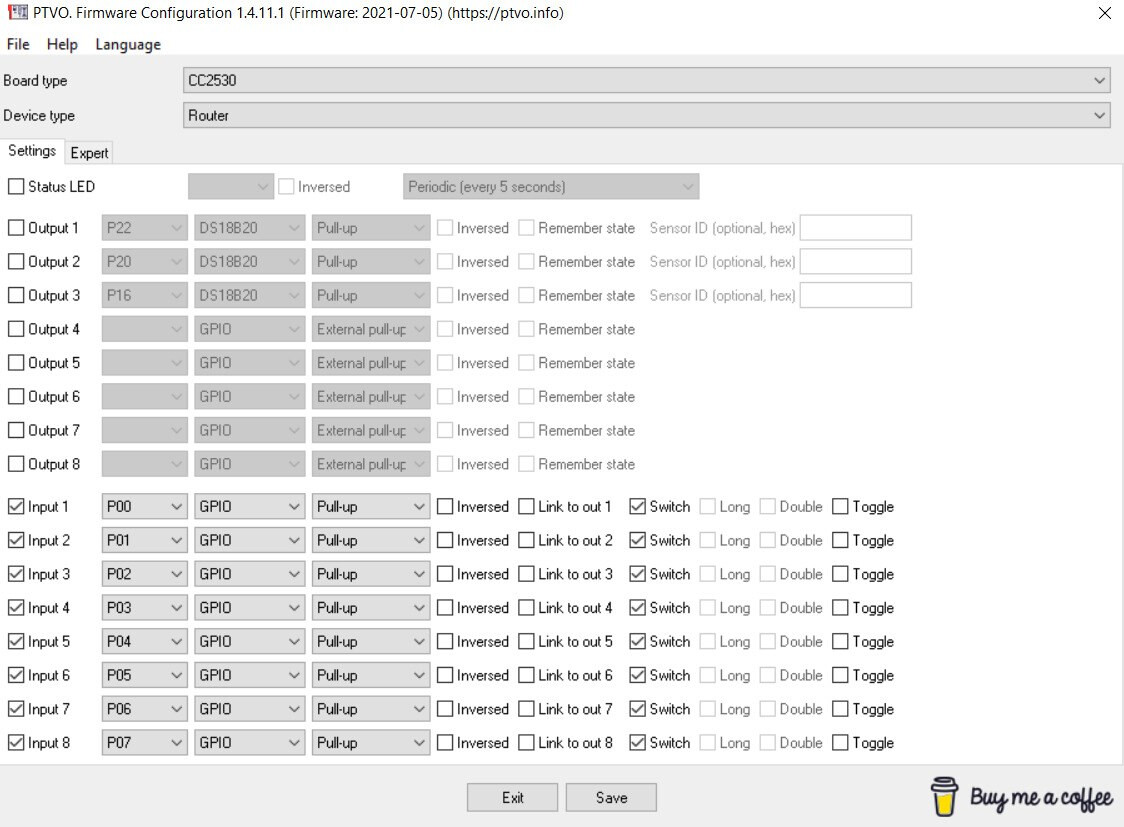Viewport: 1124px width, 827px height.
Task: Click the Buy me a coffee cup icon
Action: click(x=944, y=796)
